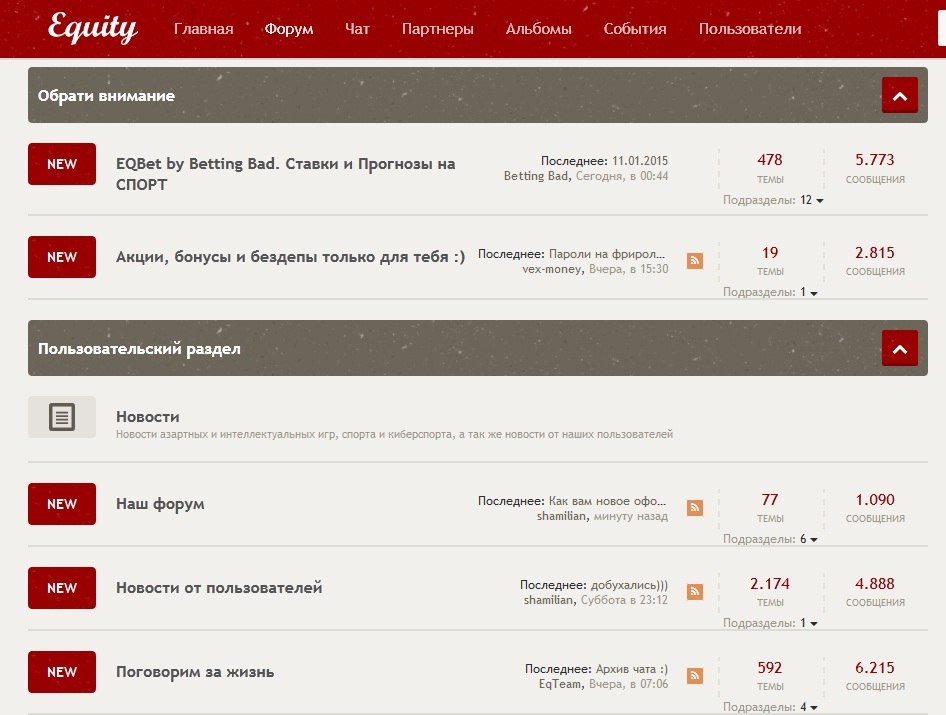Expand subforums dropdown for EQBet forum
Viewport: 946px width, 715px height.
tap(811, 200)
